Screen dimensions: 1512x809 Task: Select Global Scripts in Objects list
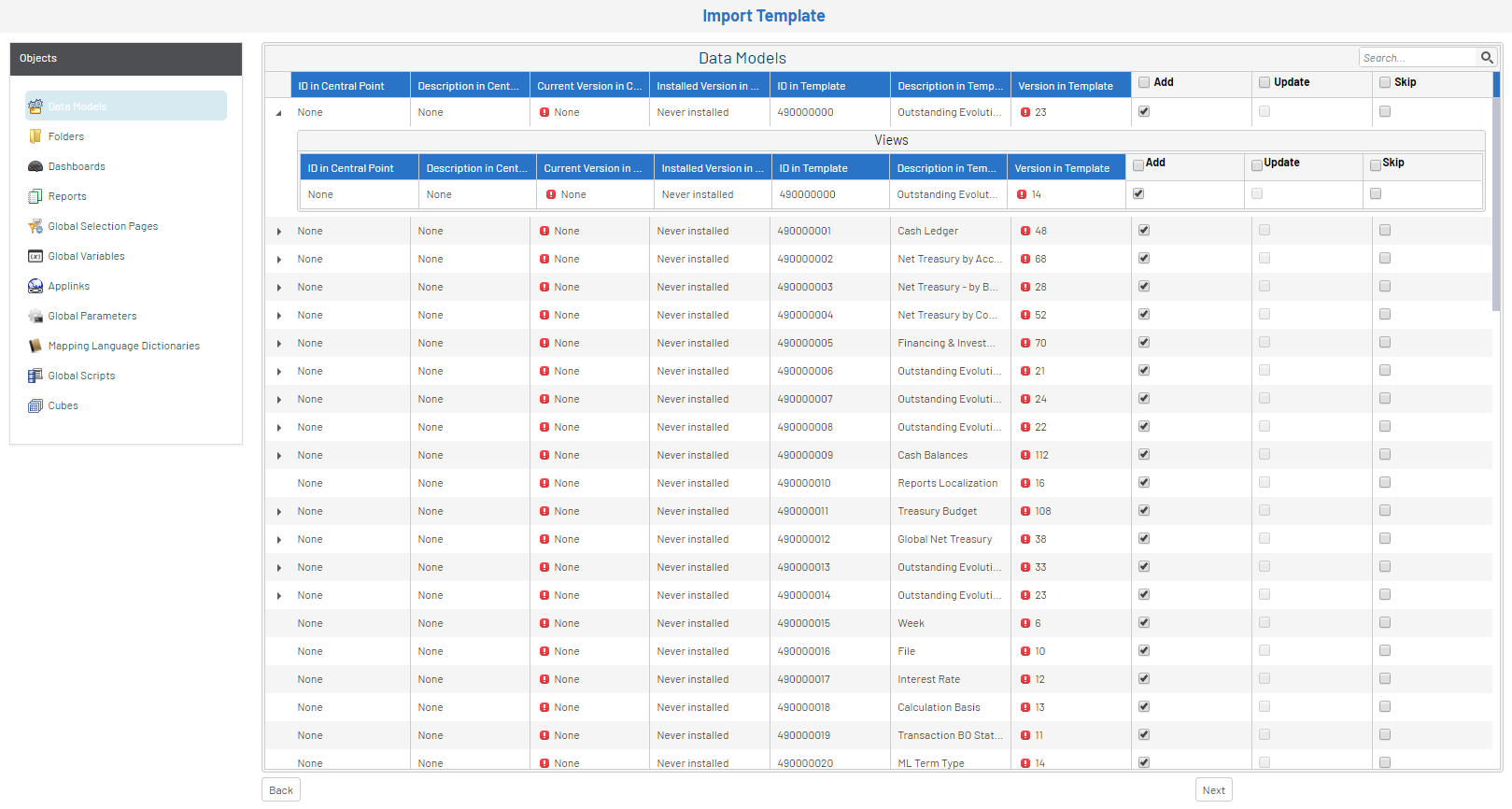(81, 376)
